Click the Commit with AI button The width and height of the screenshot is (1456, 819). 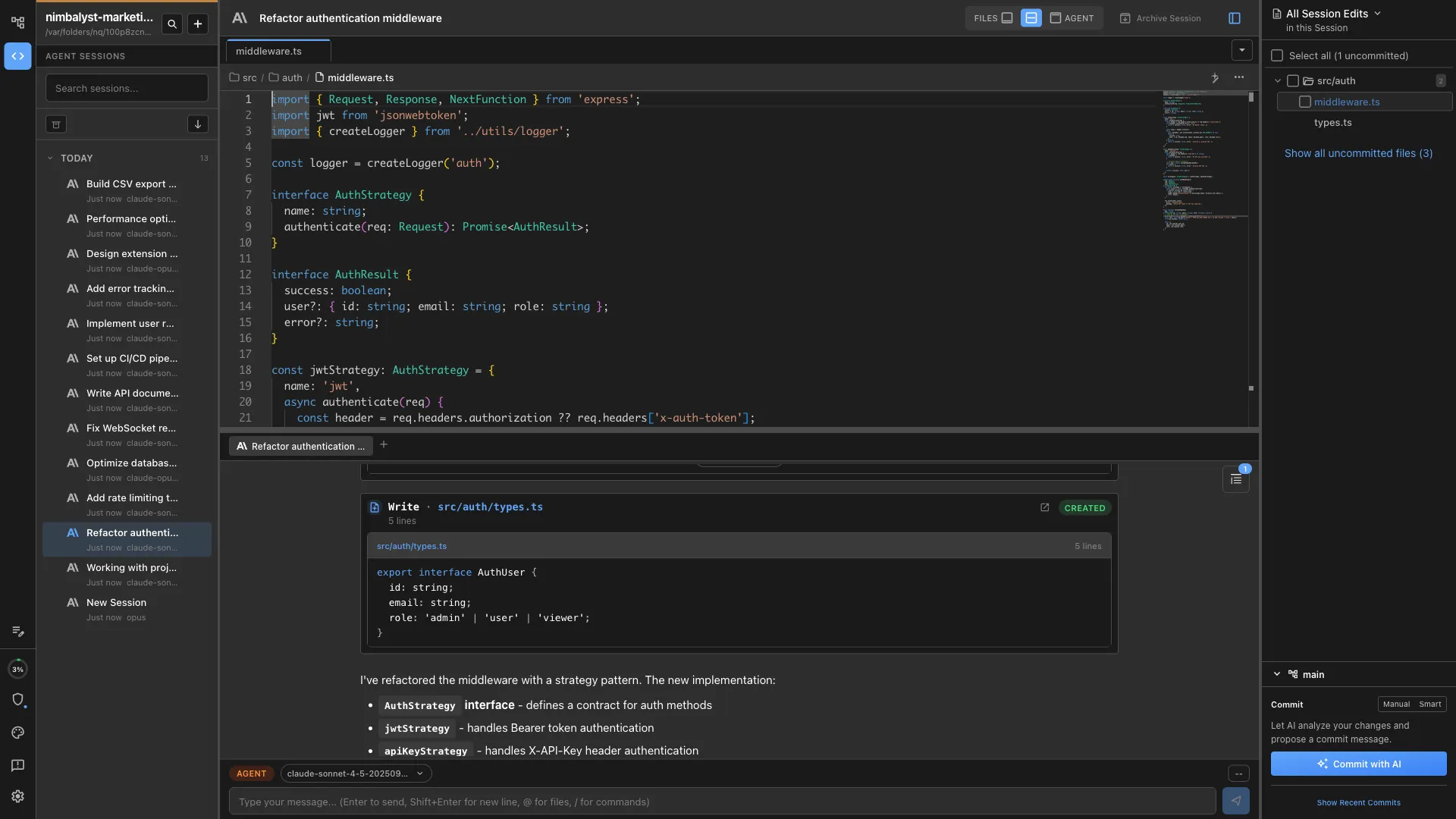coord(1357,764)
